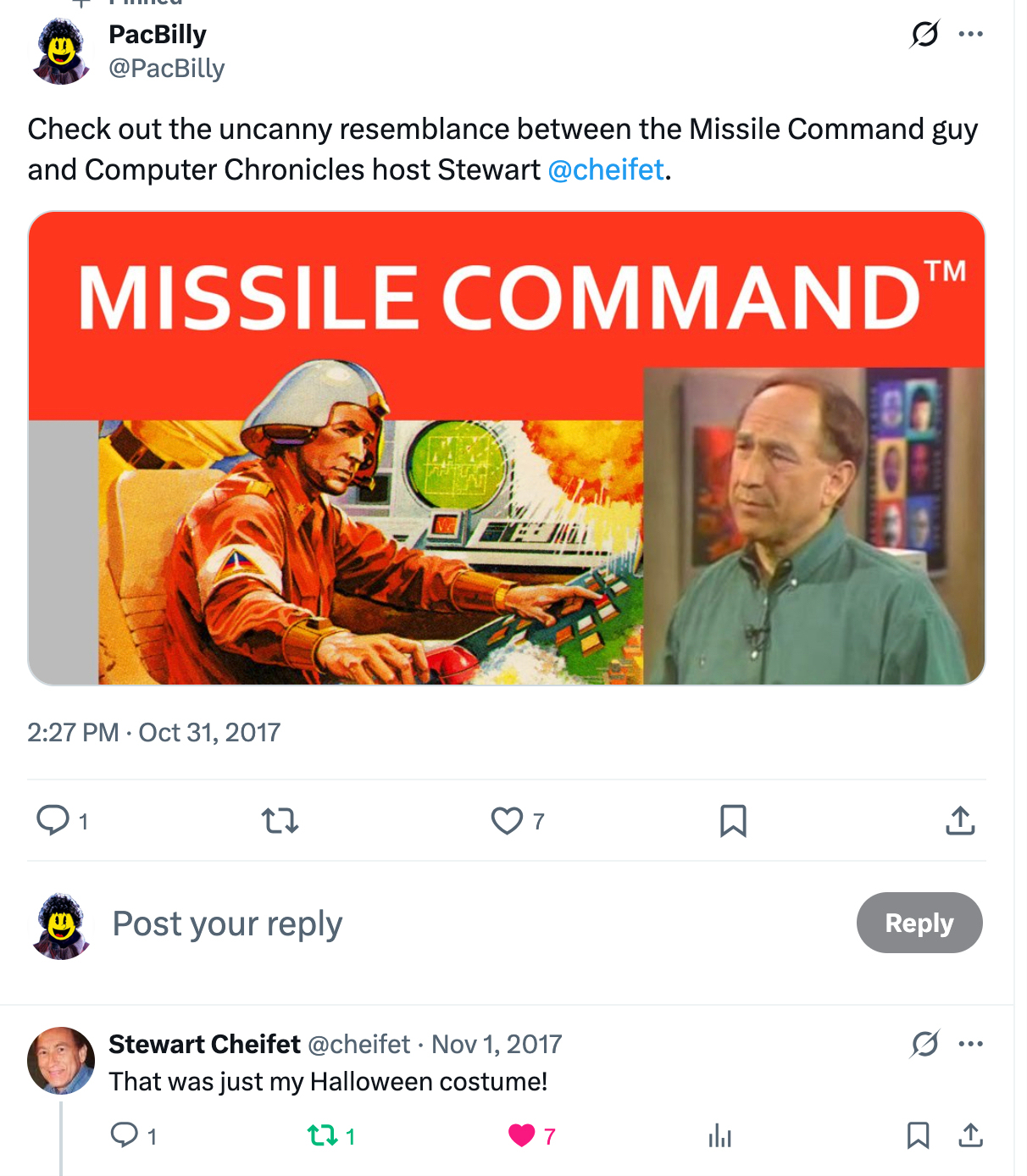Reply to Stewart Cheifet's Halloween comment
Viewport: 1027px width, 1176px height.
click(x=125, y=1134)
